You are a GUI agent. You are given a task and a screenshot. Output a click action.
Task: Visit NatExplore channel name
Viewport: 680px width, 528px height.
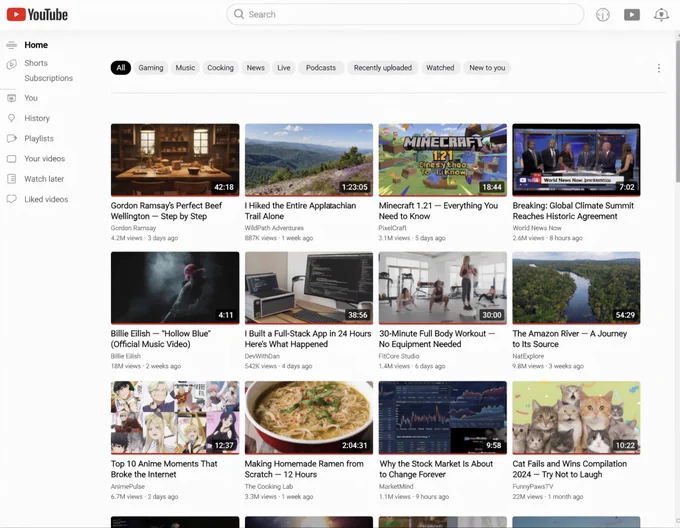tap(528, 356)
